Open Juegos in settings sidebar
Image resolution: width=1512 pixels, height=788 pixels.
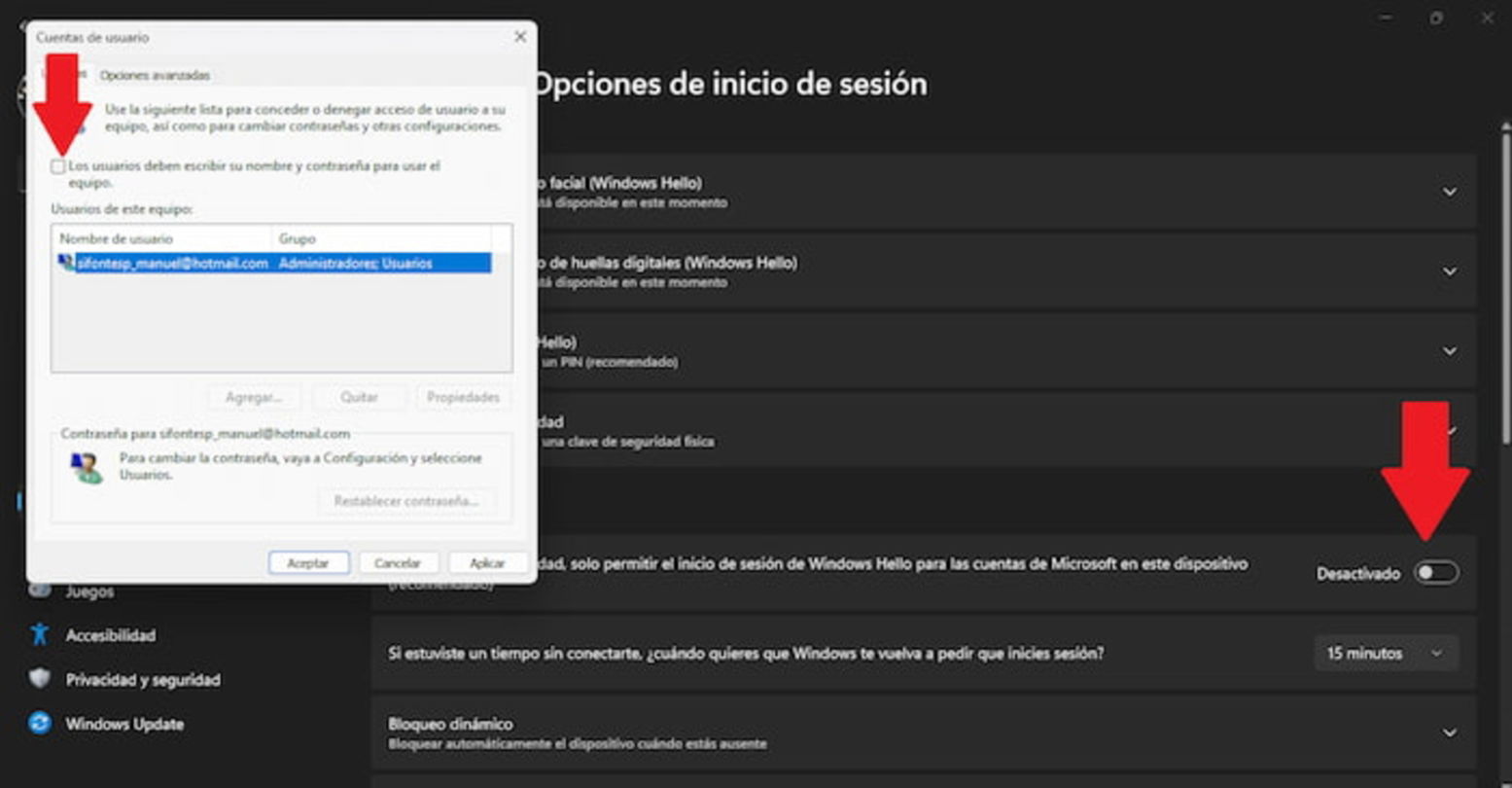(x=89, y=591)
